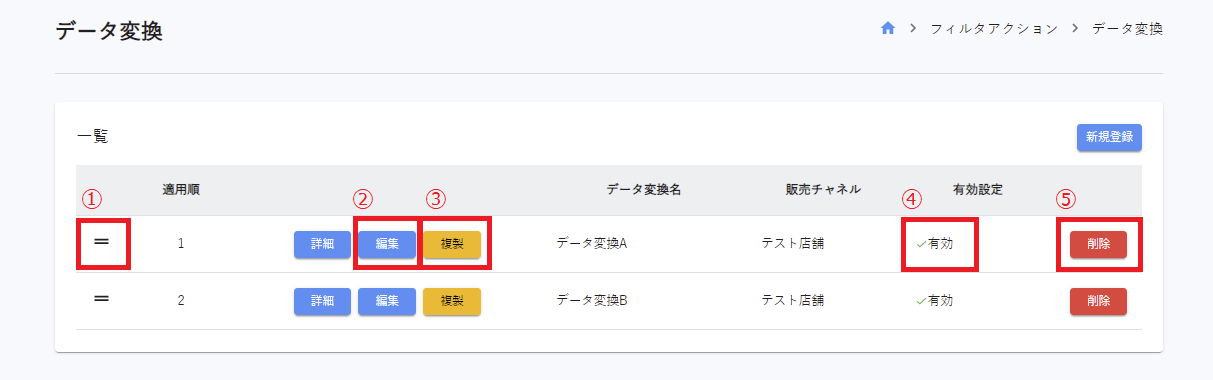Click the drag handle icon for row 2
This screenshot has width=1213, height=380.
(x=101, y=299)
